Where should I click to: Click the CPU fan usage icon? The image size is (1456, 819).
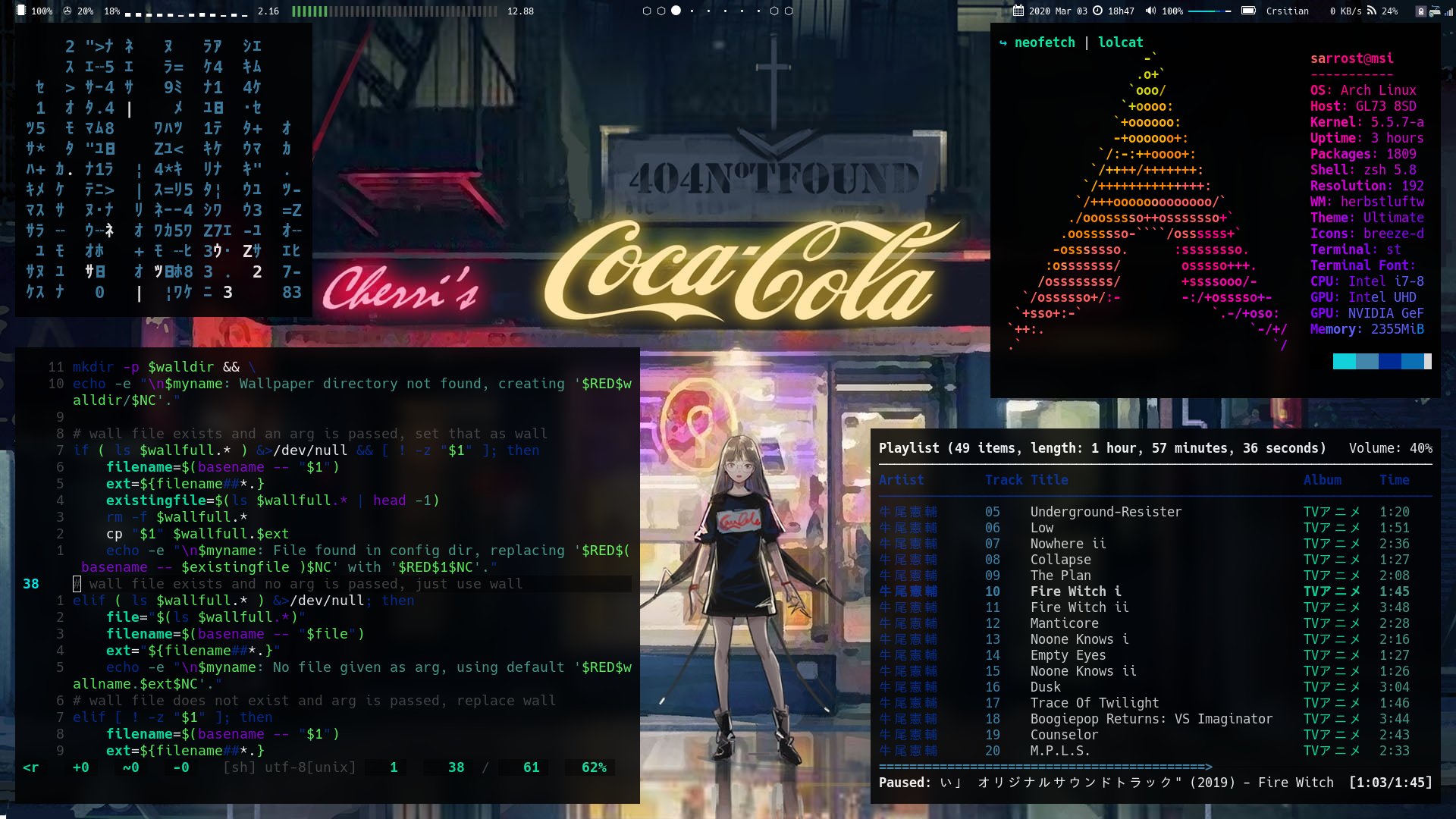point(67,11)
